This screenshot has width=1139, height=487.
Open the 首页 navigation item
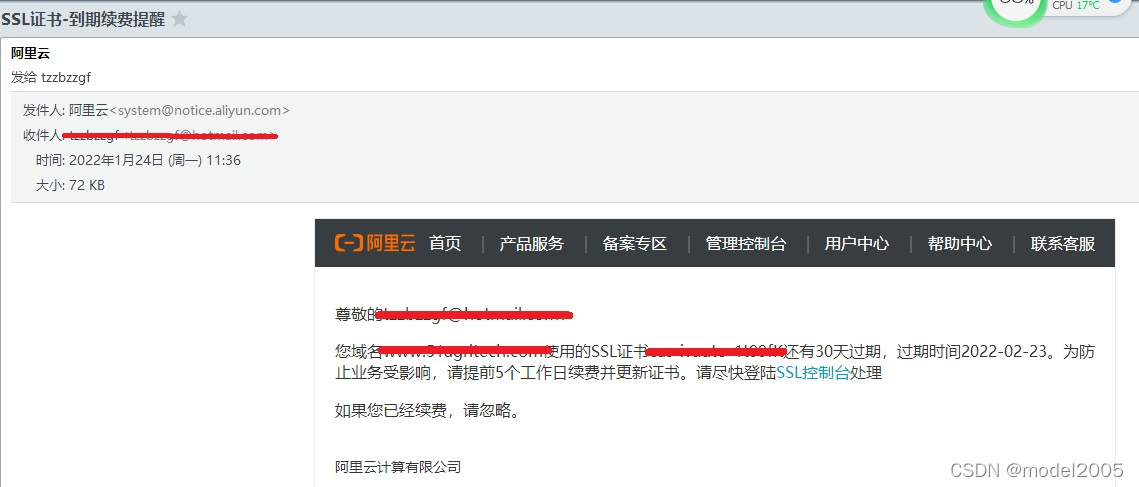[445, 244]
